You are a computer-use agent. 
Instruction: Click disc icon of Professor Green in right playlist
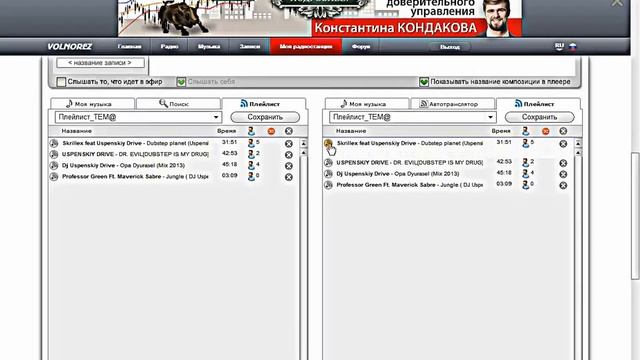coord(328,184)
